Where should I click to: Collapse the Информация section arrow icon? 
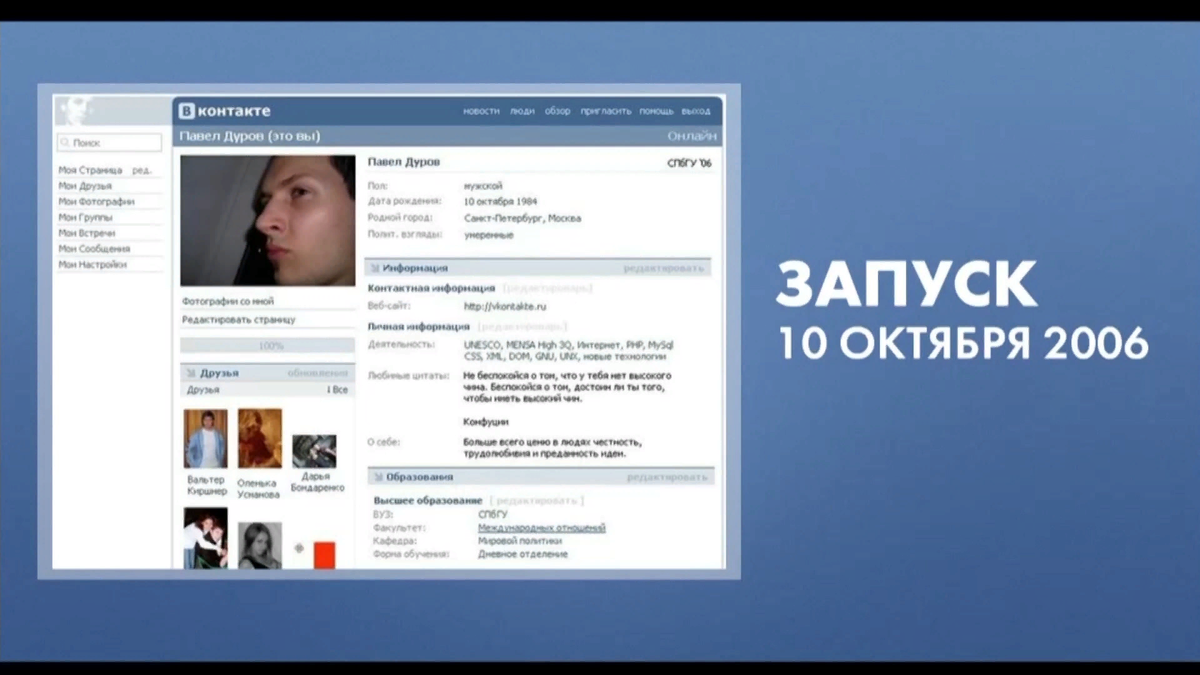[375, 268]
